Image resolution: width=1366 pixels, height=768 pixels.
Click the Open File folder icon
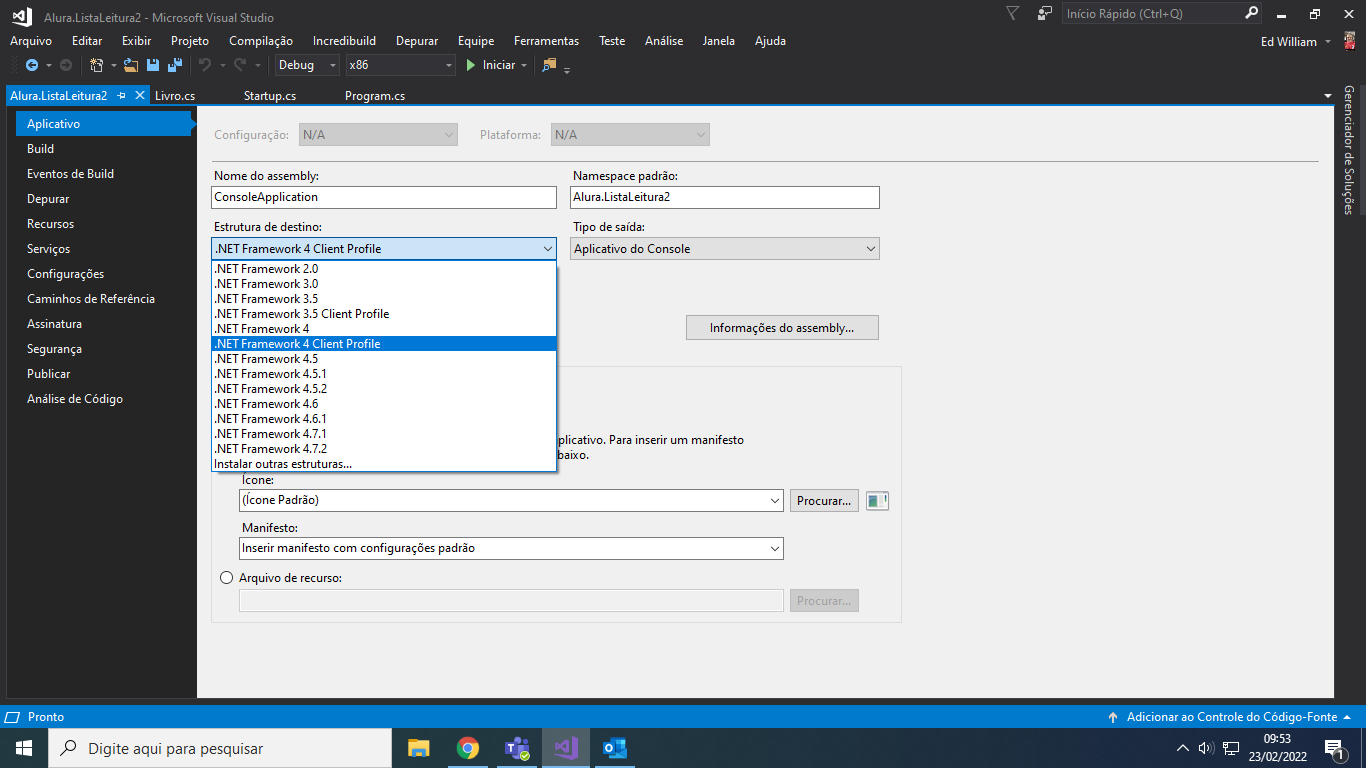[131, 65]
